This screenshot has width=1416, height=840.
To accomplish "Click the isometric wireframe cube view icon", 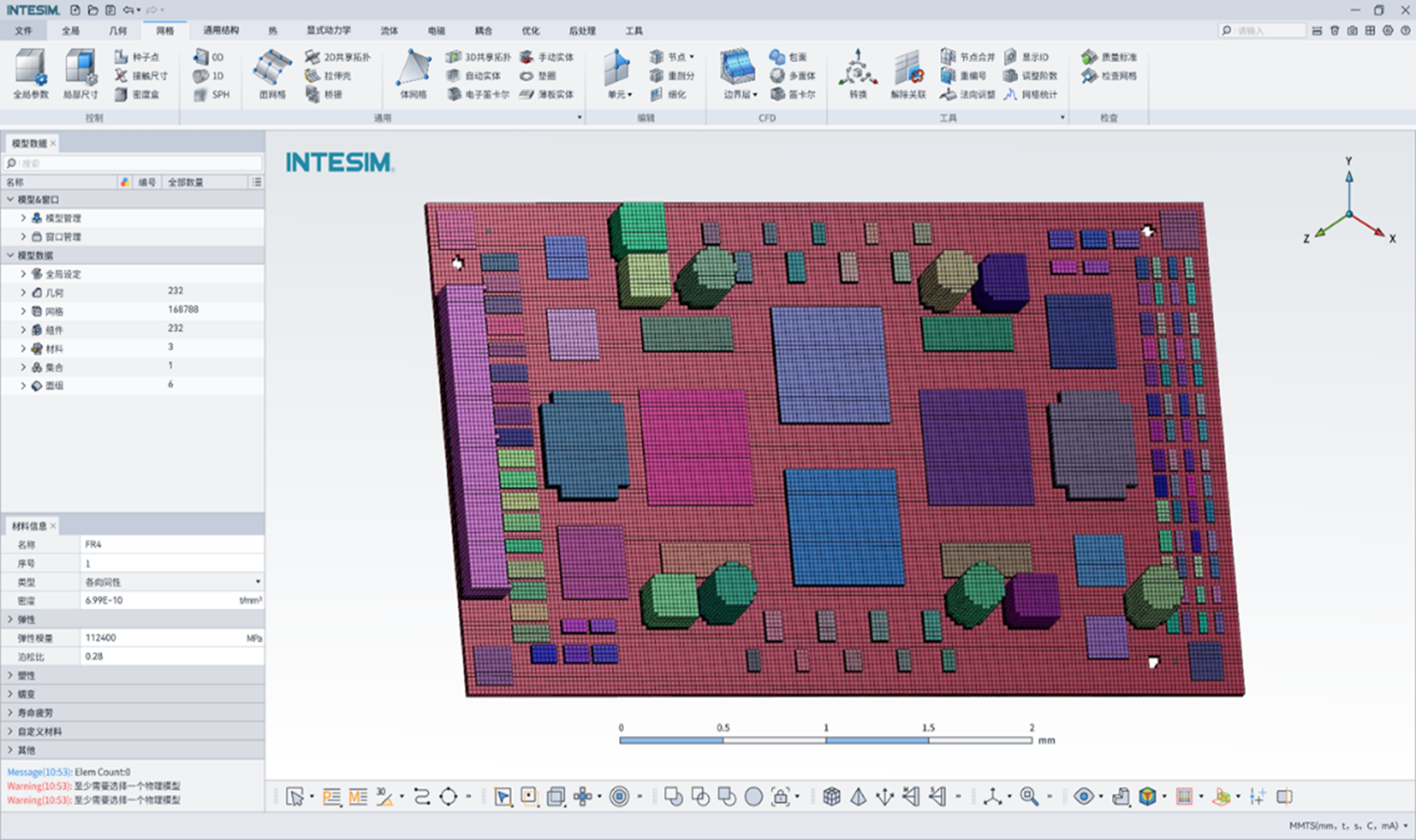I will pos(831,796).
